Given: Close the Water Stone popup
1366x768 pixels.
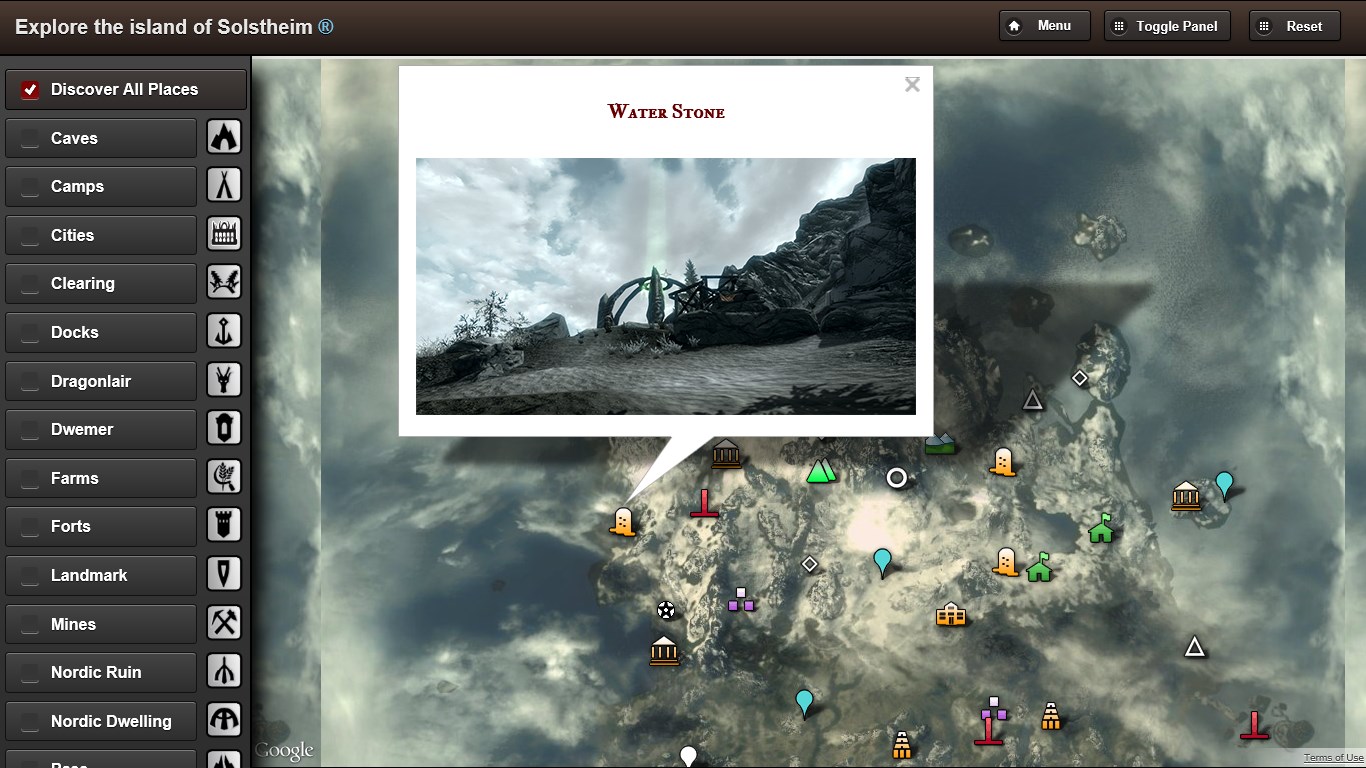Looking at the screenshot, I should point(912,85).
